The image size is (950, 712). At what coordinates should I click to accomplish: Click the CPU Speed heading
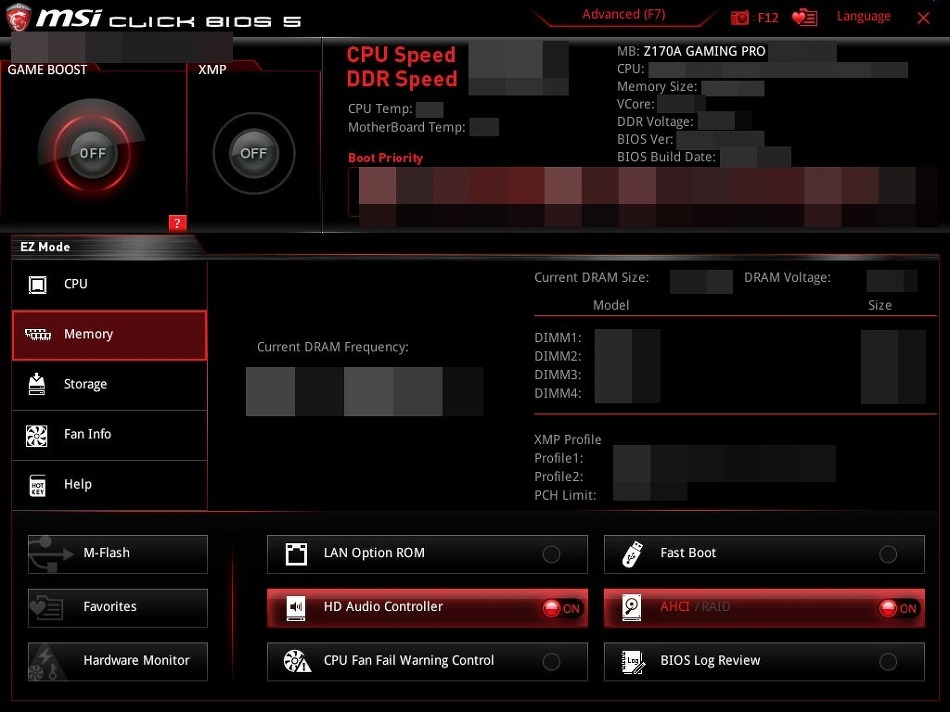(x=401, y=55)
